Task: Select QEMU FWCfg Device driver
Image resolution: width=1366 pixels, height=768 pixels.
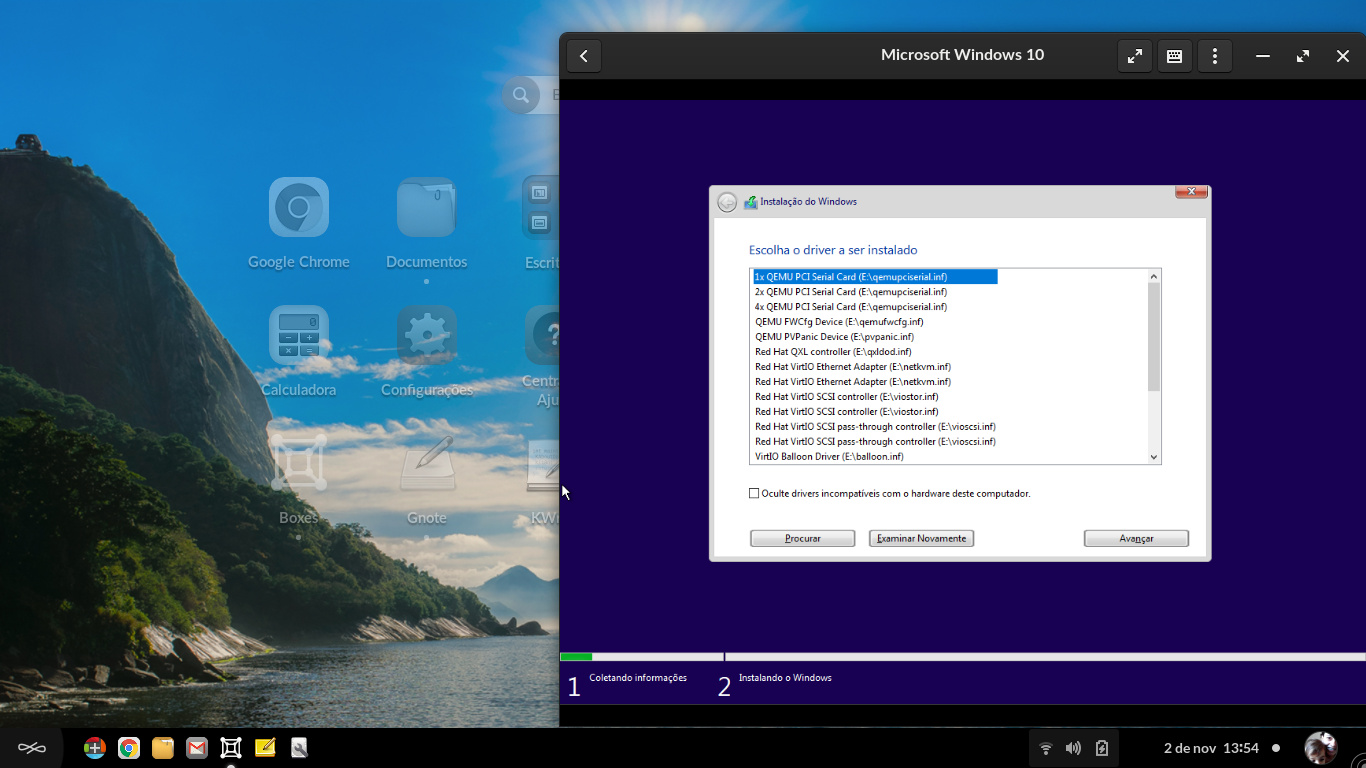Action: coord(839,322)
